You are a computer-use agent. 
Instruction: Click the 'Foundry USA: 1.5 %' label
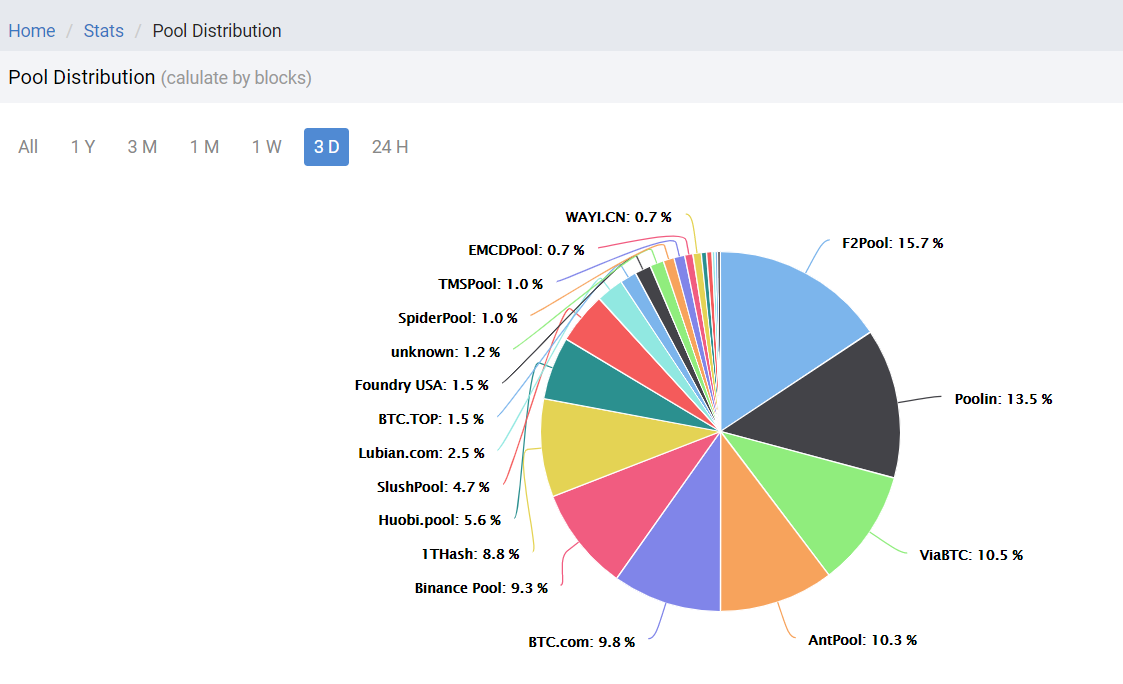coord(422,385)
